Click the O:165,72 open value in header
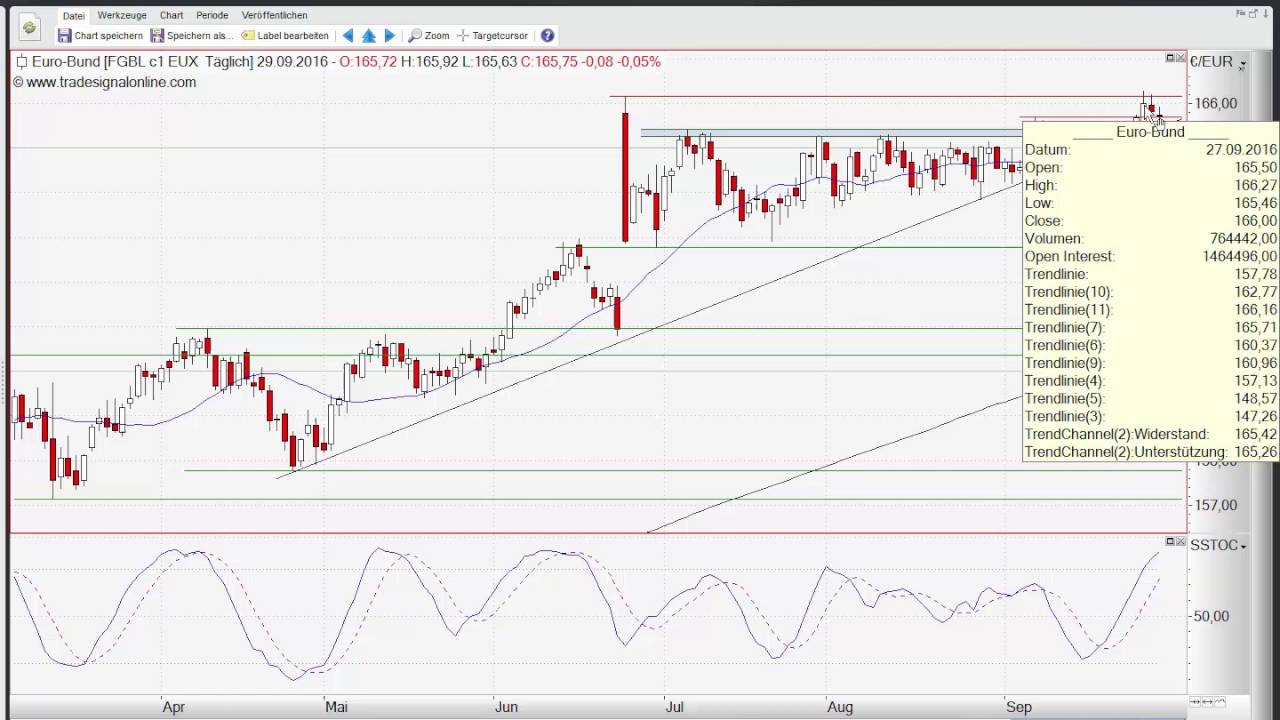 click(x=368, y=62)
